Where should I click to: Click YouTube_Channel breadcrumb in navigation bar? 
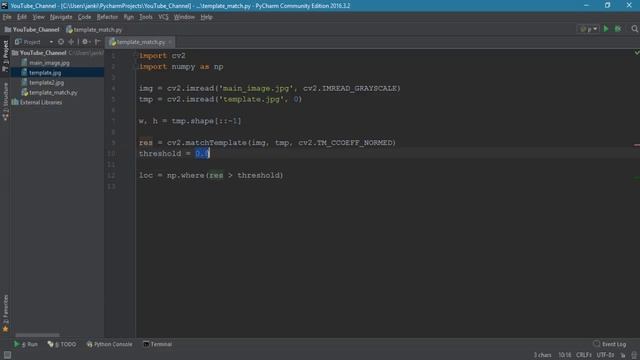coord(32,30)
